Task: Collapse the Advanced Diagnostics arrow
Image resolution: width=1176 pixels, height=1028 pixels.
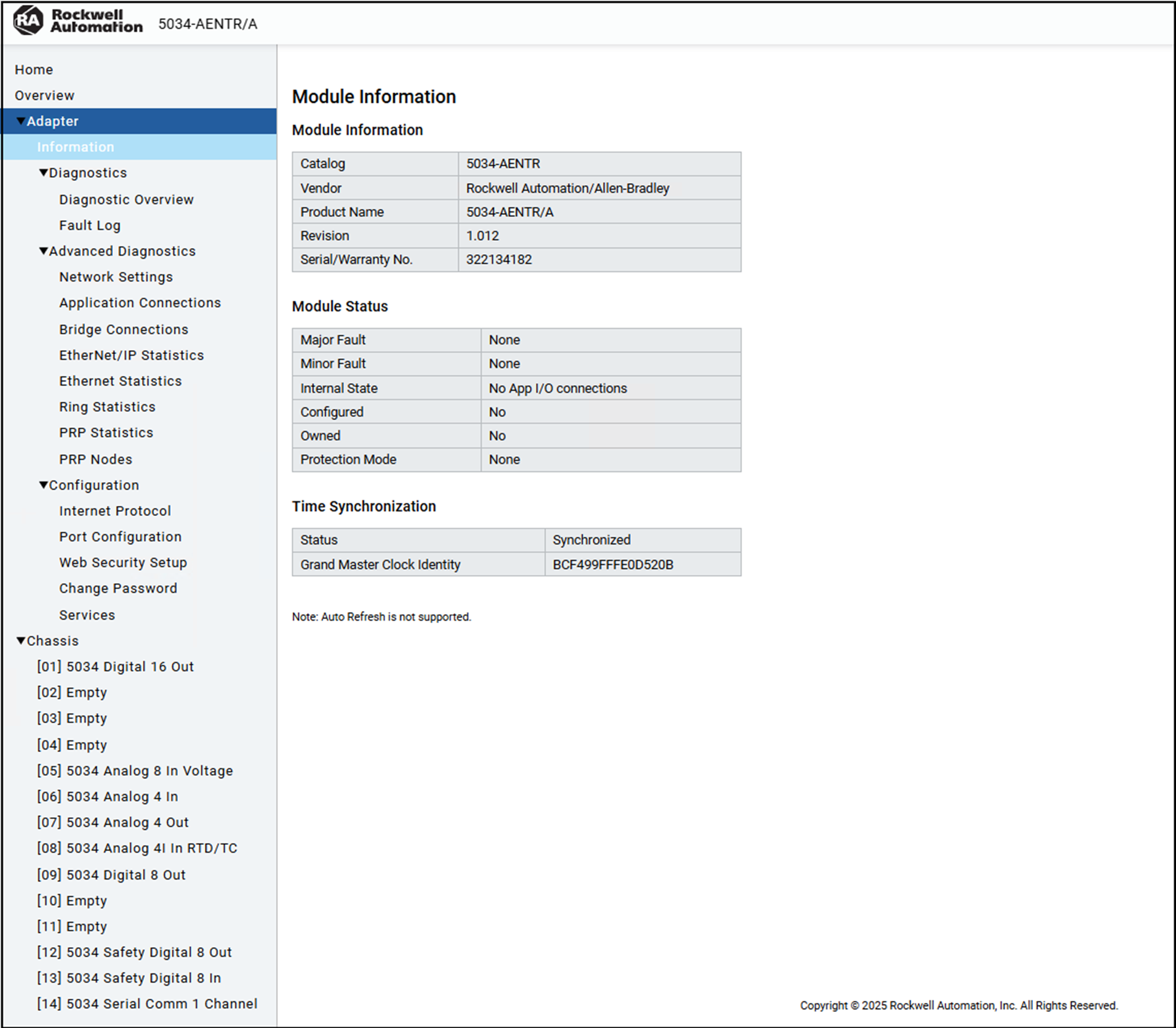Action: pyautogui.click(x=43, y=251)
